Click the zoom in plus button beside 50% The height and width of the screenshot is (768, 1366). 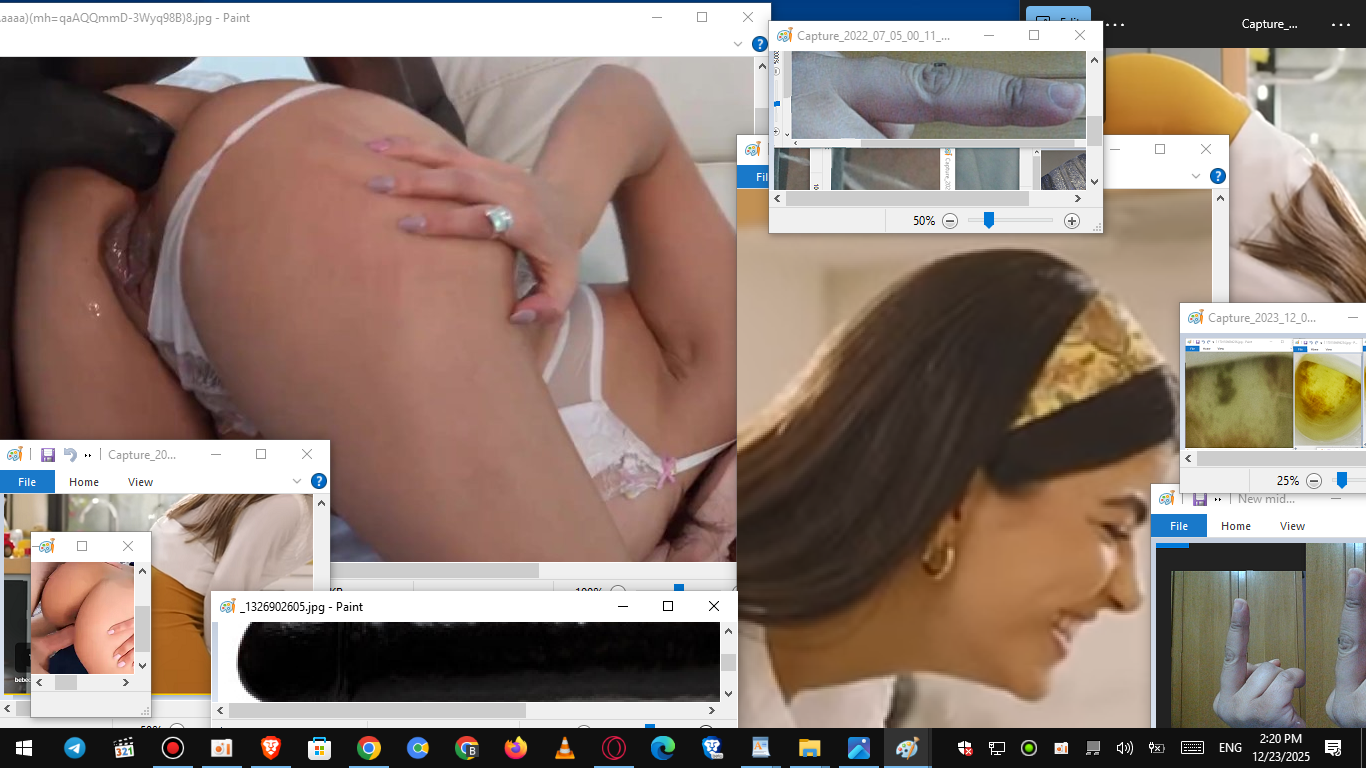(1072, 221)
